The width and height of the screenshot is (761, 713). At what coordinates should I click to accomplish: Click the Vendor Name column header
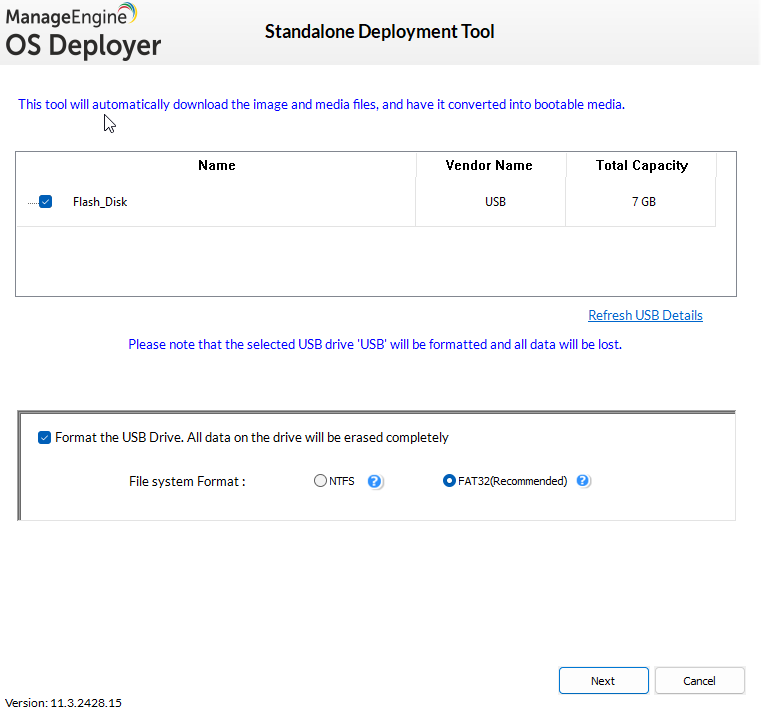click(489, 165)
